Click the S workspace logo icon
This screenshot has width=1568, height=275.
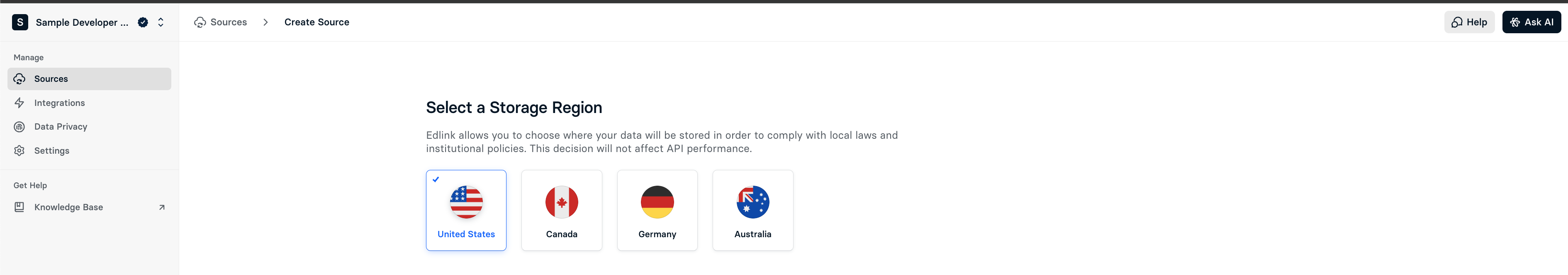click(20, 22)
